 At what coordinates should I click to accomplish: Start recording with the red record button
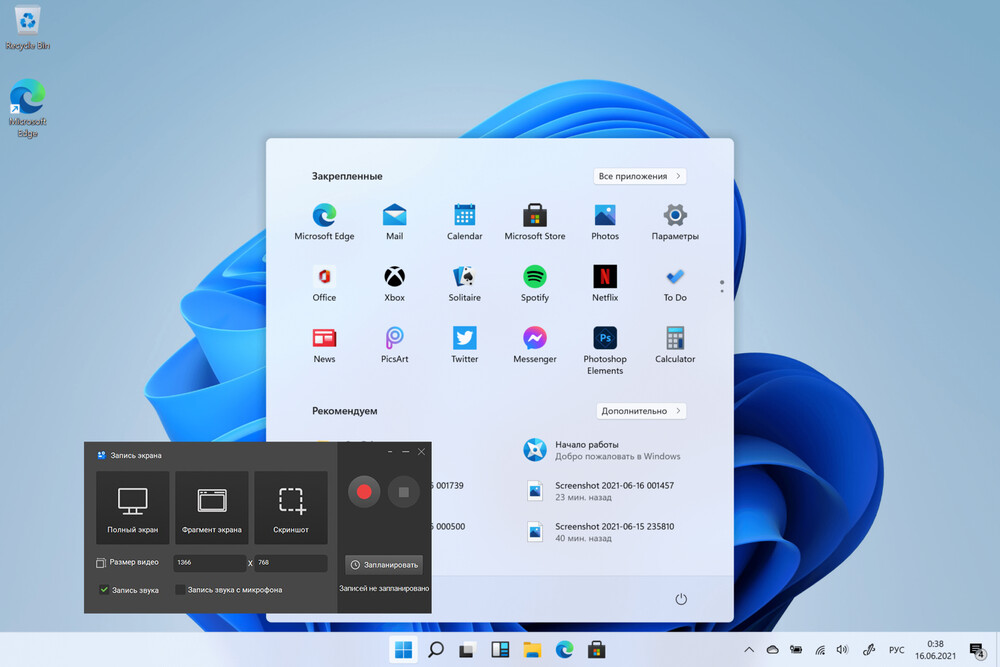tap(364, 492)
